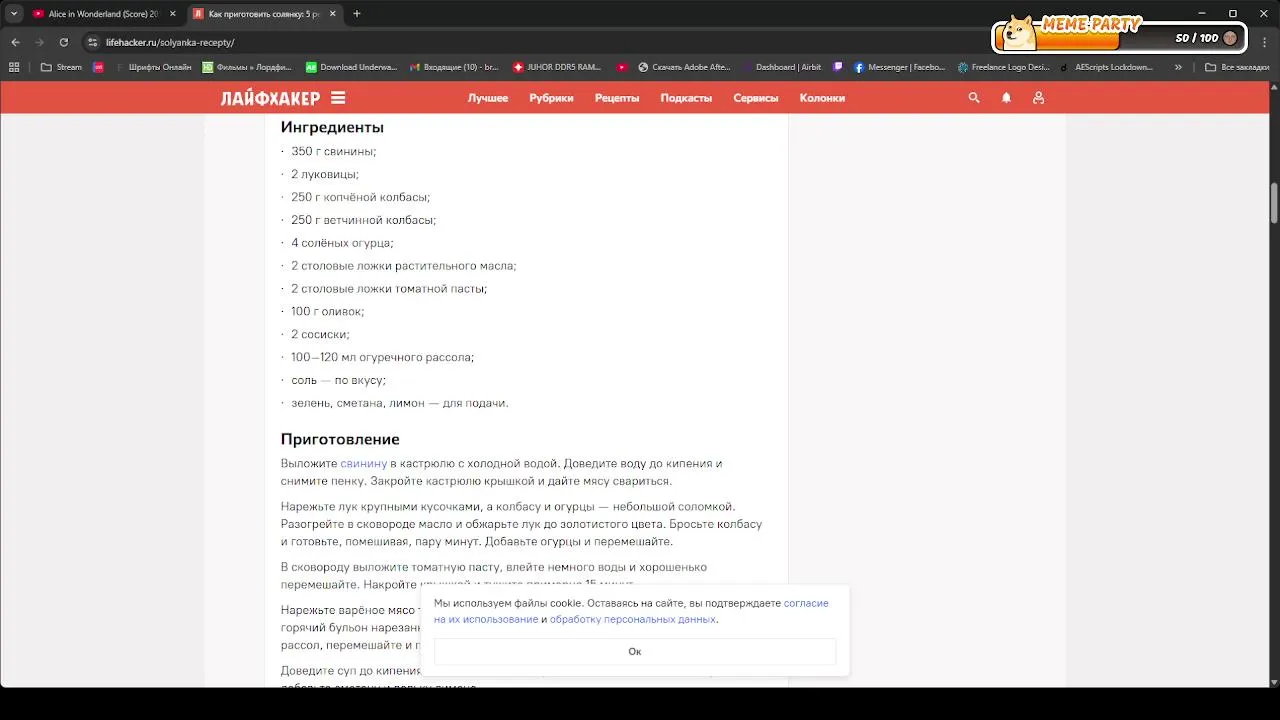Reload the page with browser refresh icon
Screen dimensions: 1280x720
(x=64, y=42)
